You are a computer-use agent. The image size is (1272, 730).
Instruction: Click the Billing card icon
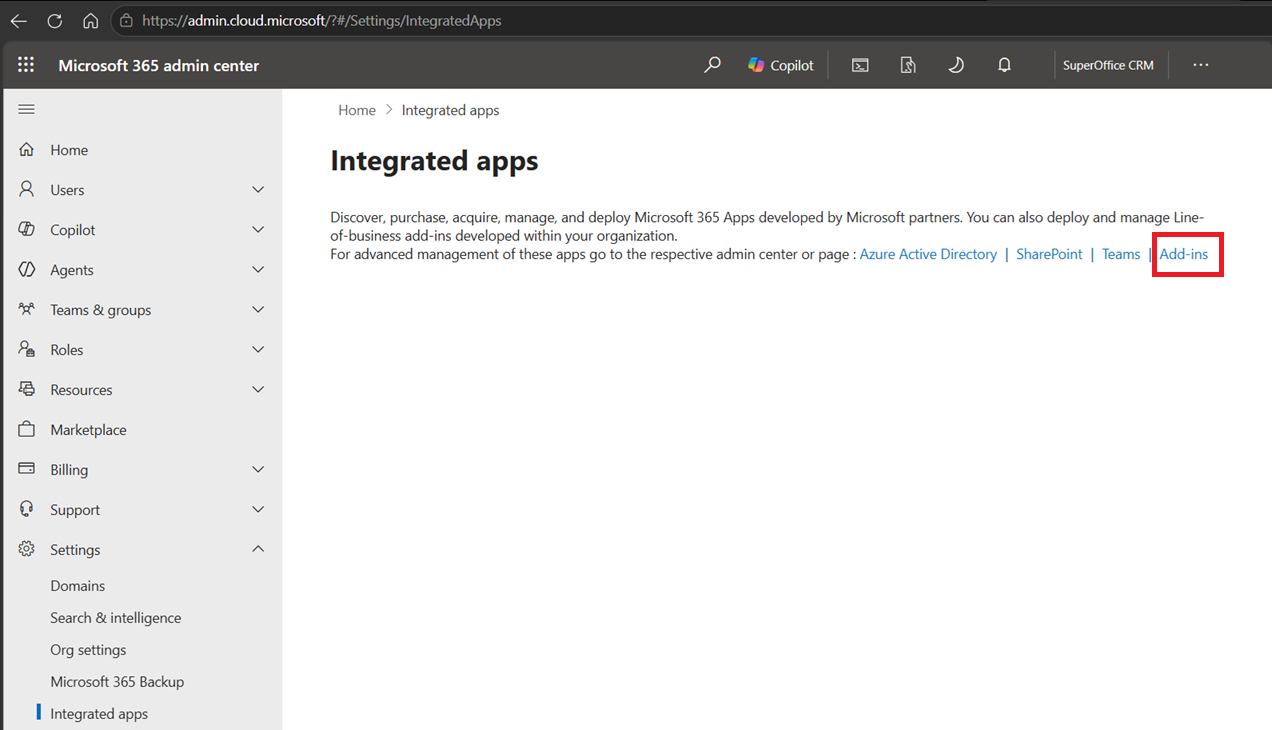(x=27, y=469)
